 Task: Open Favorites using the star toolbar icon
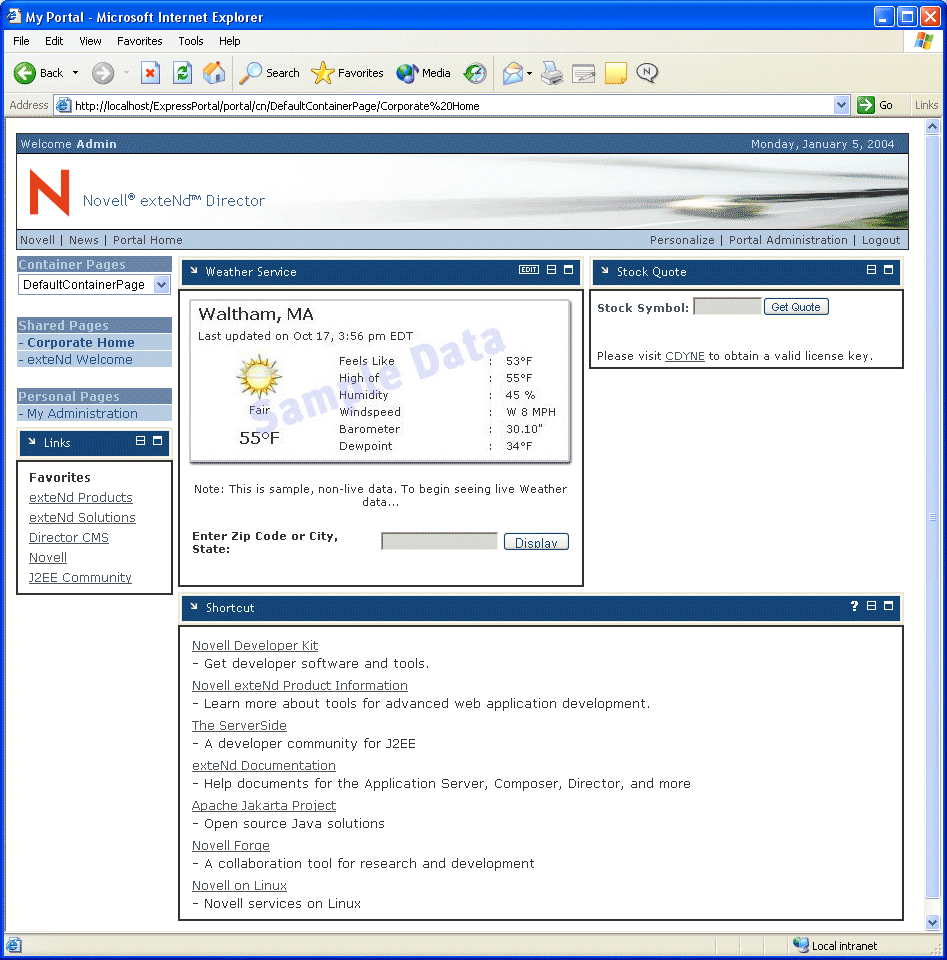click(345, 73)
